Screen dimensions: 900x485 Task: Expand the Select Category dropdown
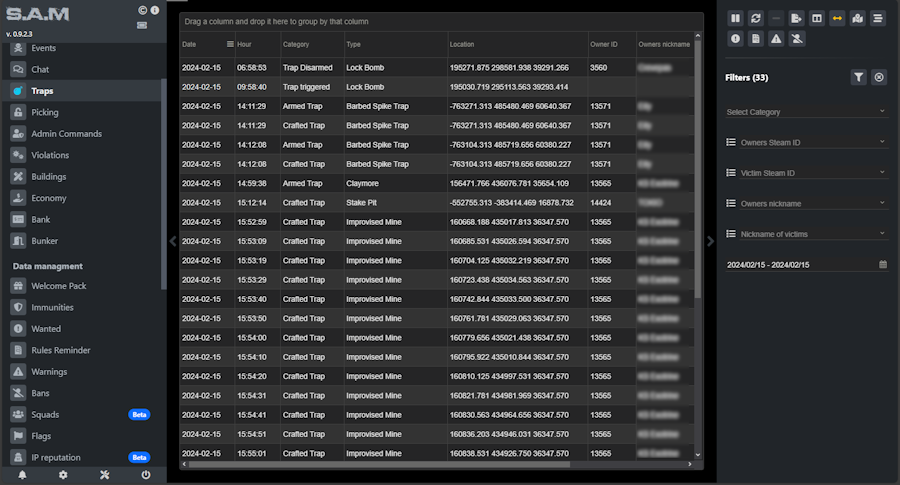click(x=806, y=112)
